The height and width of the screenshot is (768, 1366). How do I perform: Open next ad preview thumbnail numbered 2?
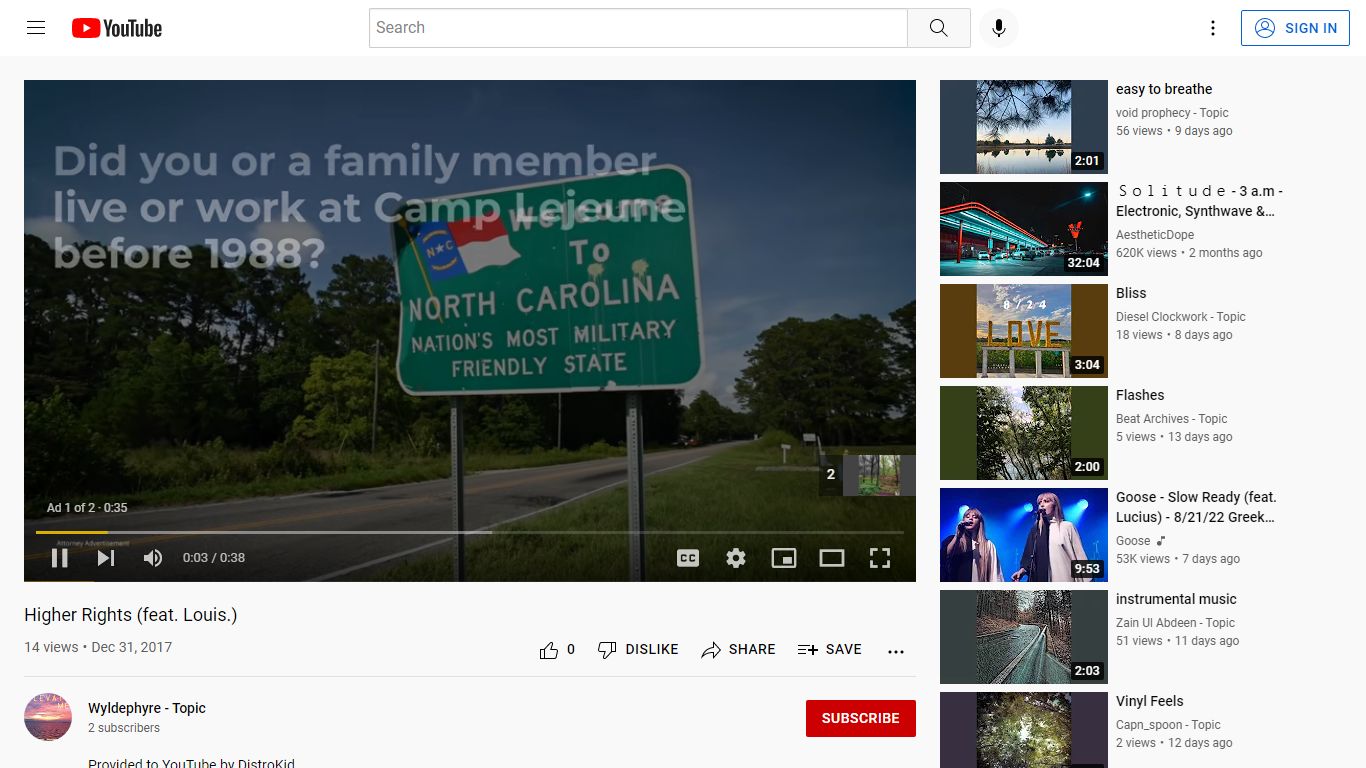click(867, 475)
